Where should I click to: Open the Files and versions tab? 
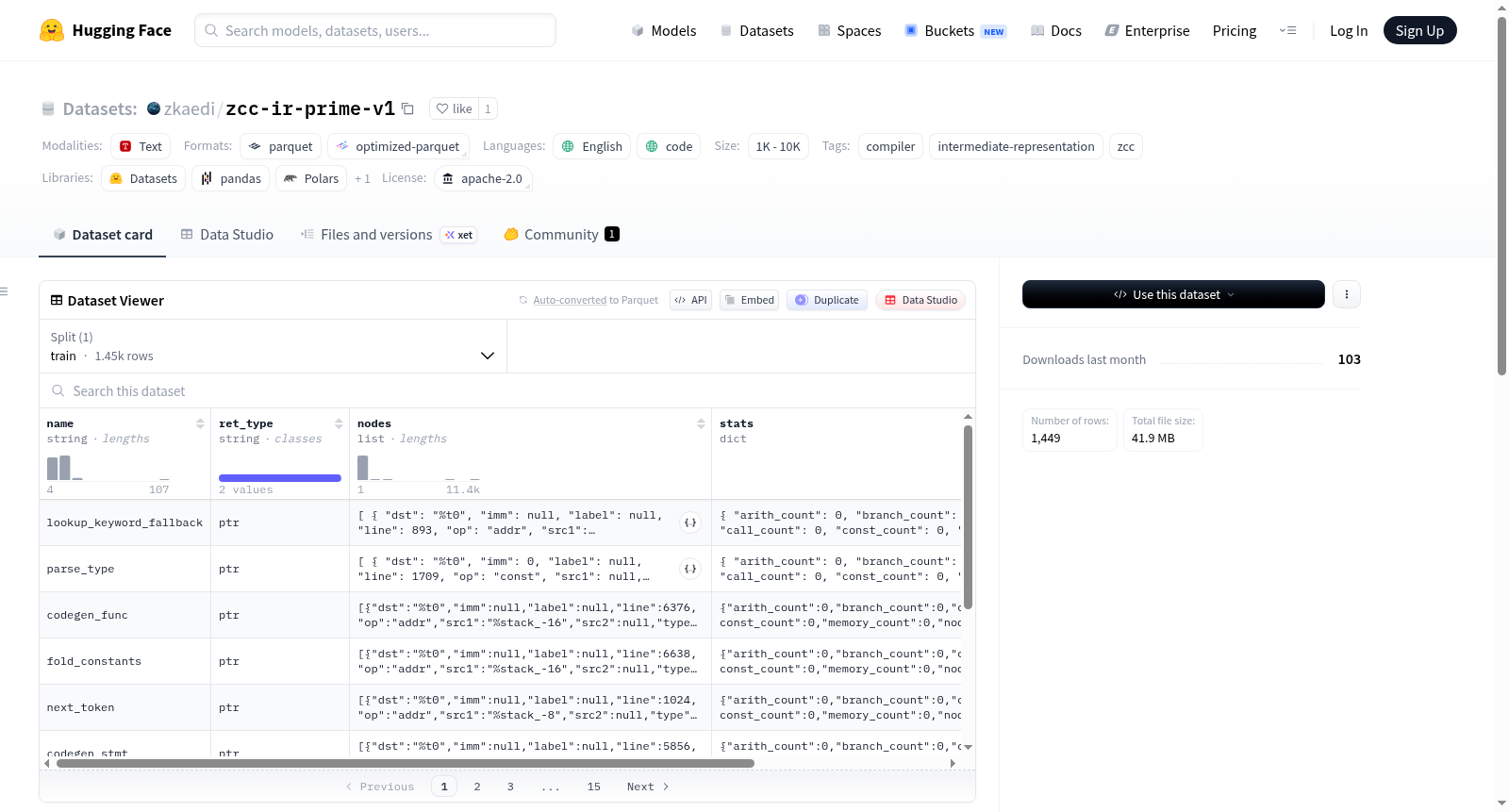[x=389, y=235]
